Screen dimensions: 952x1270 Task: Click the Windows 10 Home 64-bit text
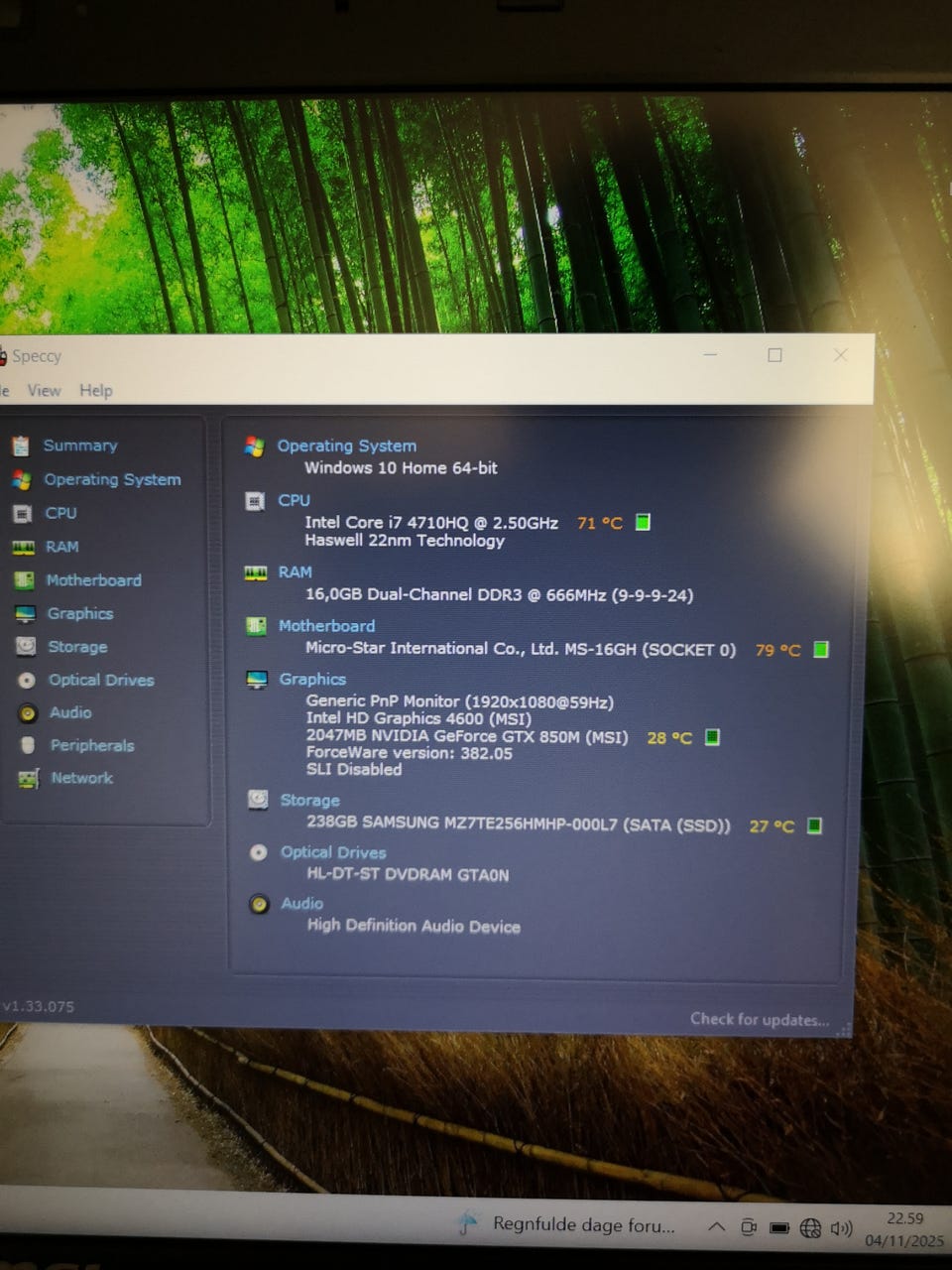click(401, 467)
